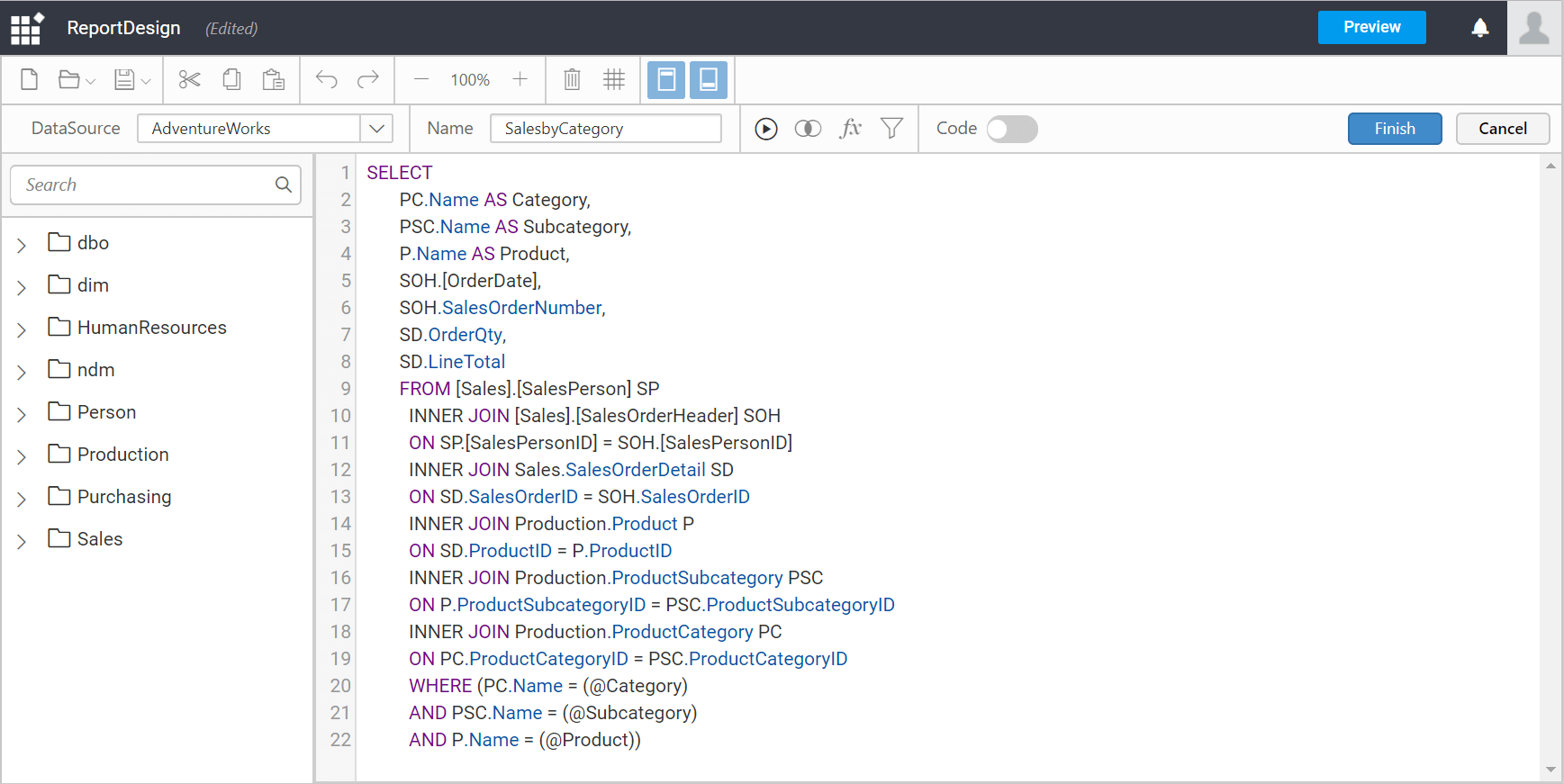Expand the Sales schema folder

(x=22, y=541)
